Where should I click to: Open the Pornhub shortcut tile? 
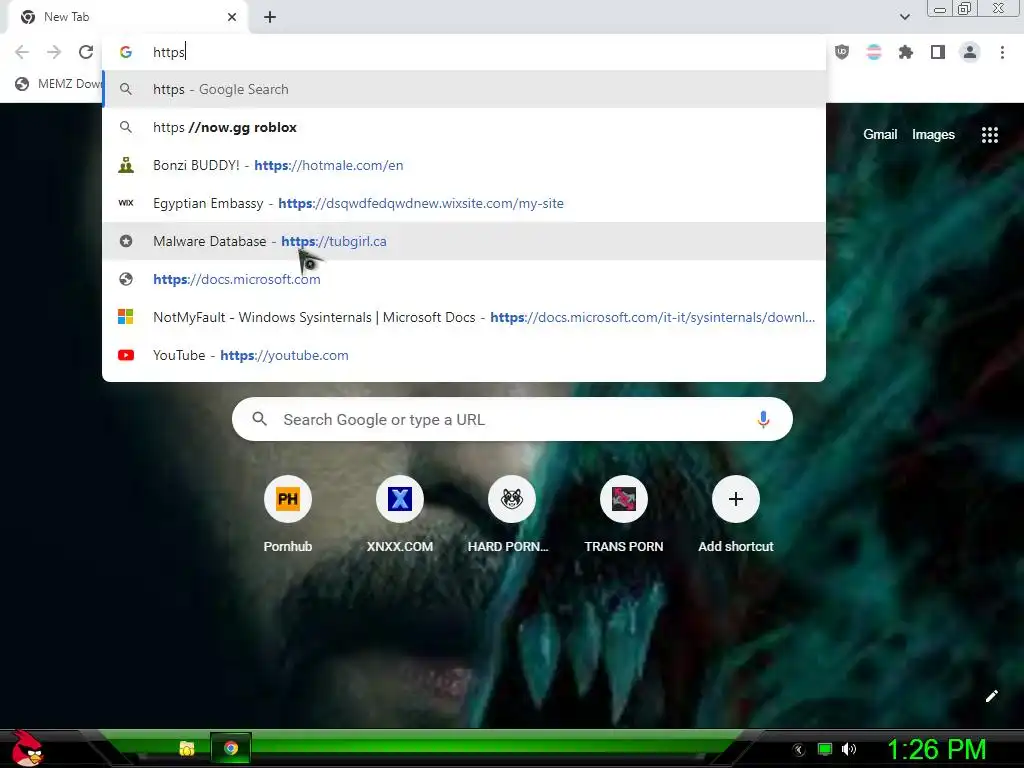point(288,515)
